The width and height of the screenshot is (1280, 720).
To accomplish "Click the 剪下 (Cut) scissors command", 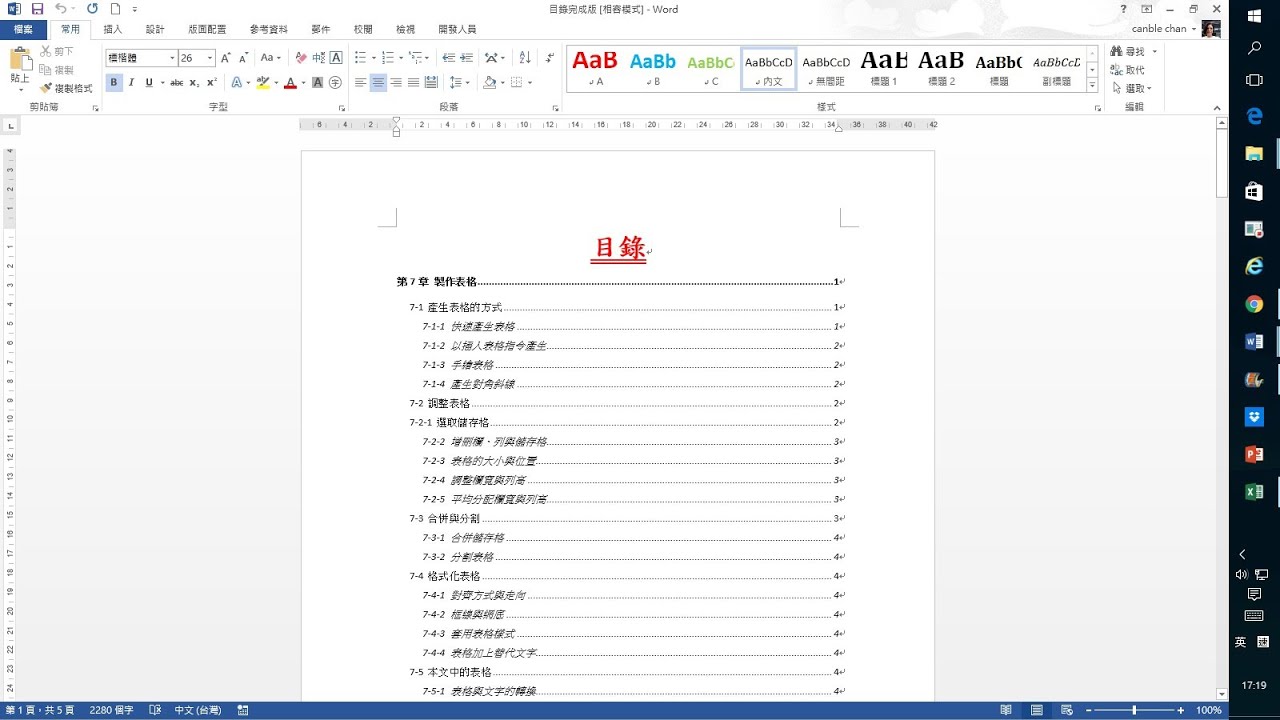I will pos(56,51).
